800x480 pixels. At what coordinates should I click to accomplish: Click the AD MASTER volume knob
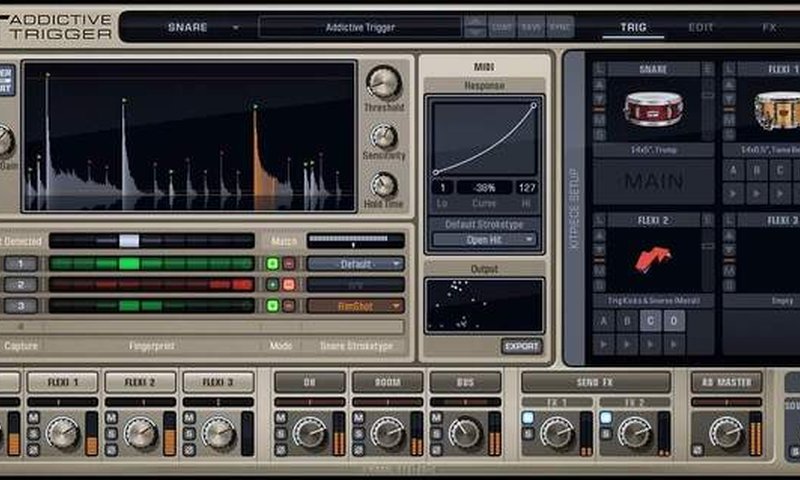727,432
